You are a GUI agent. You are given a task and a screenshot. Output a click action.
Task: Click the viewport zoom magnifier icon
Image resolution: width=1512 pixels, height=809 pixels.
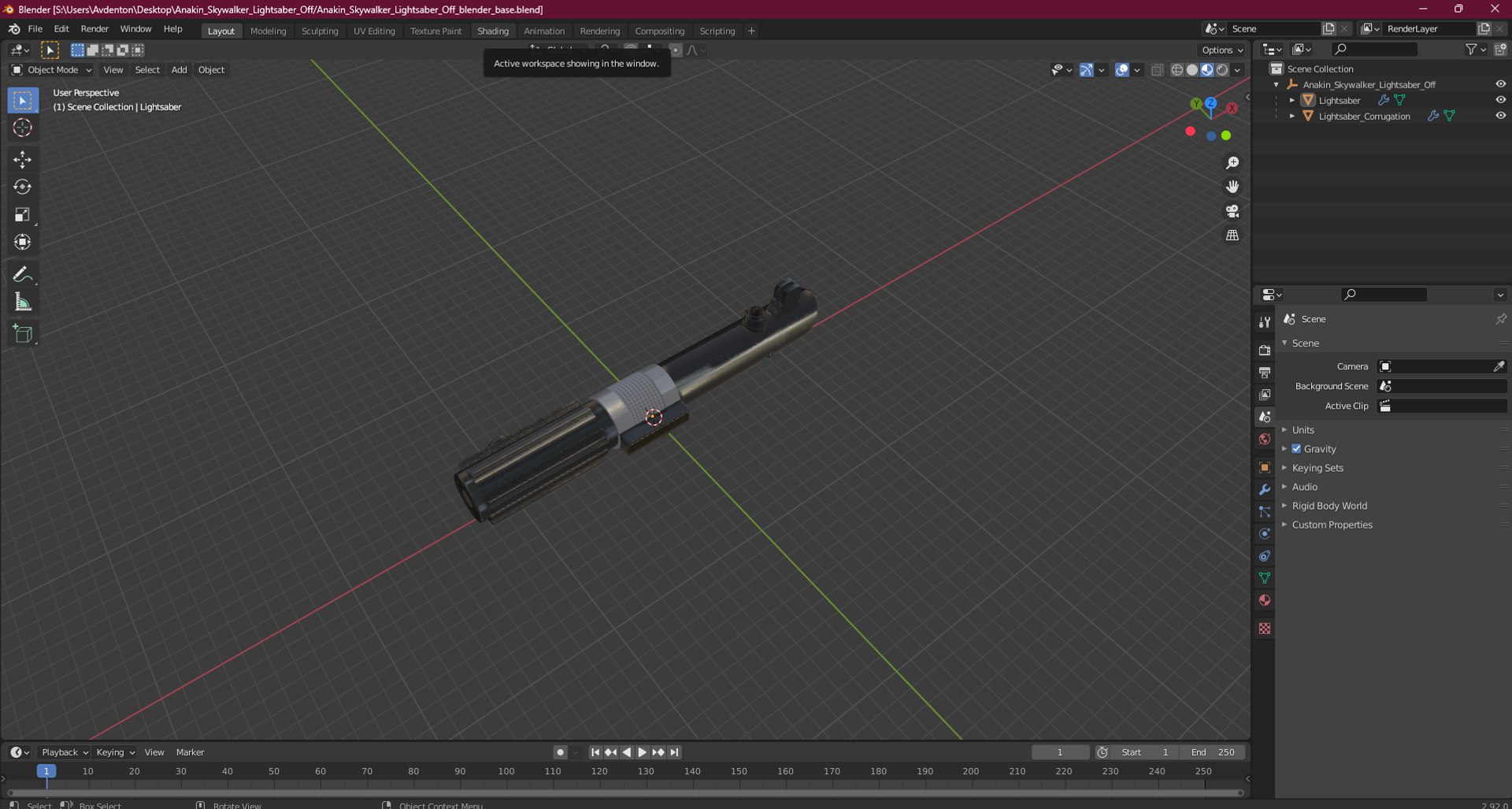1232,162
